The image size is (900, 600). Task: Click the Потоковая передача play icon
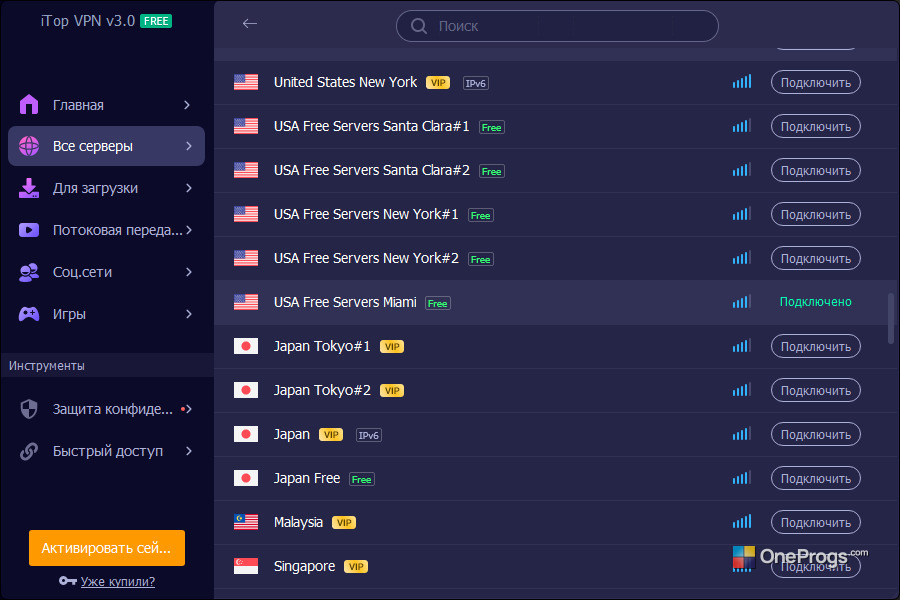click(x=29, y=230)
